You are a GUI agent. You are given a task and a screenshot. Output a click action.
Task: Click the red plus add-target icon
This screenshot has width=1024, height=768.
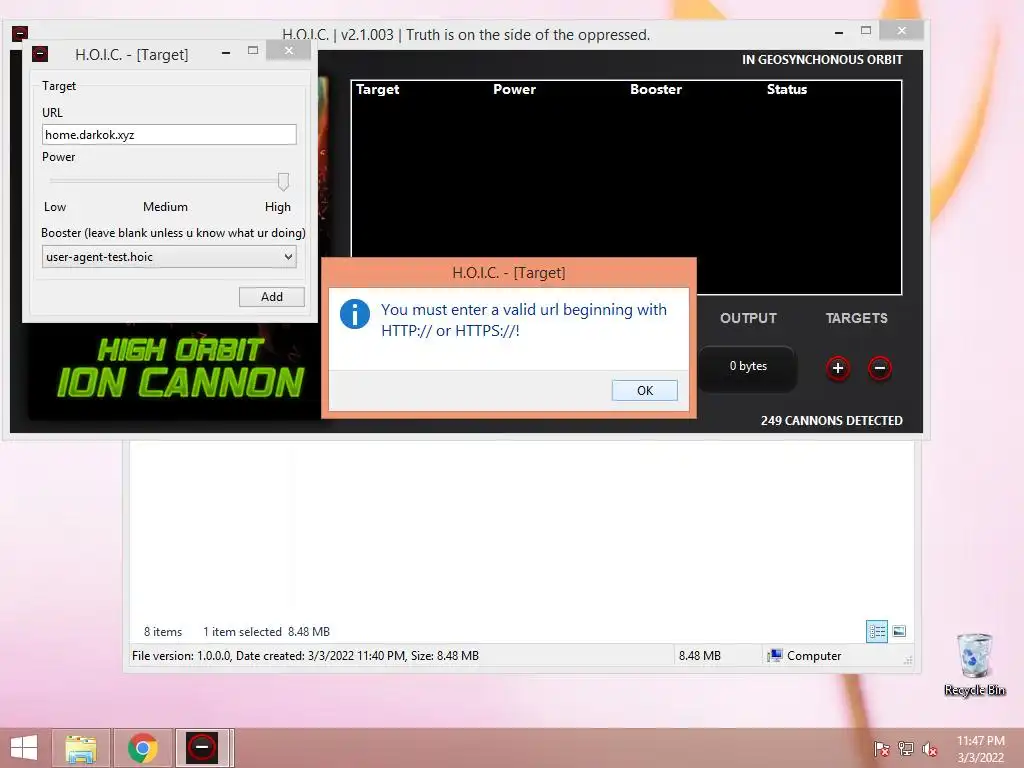pos(838,368)
